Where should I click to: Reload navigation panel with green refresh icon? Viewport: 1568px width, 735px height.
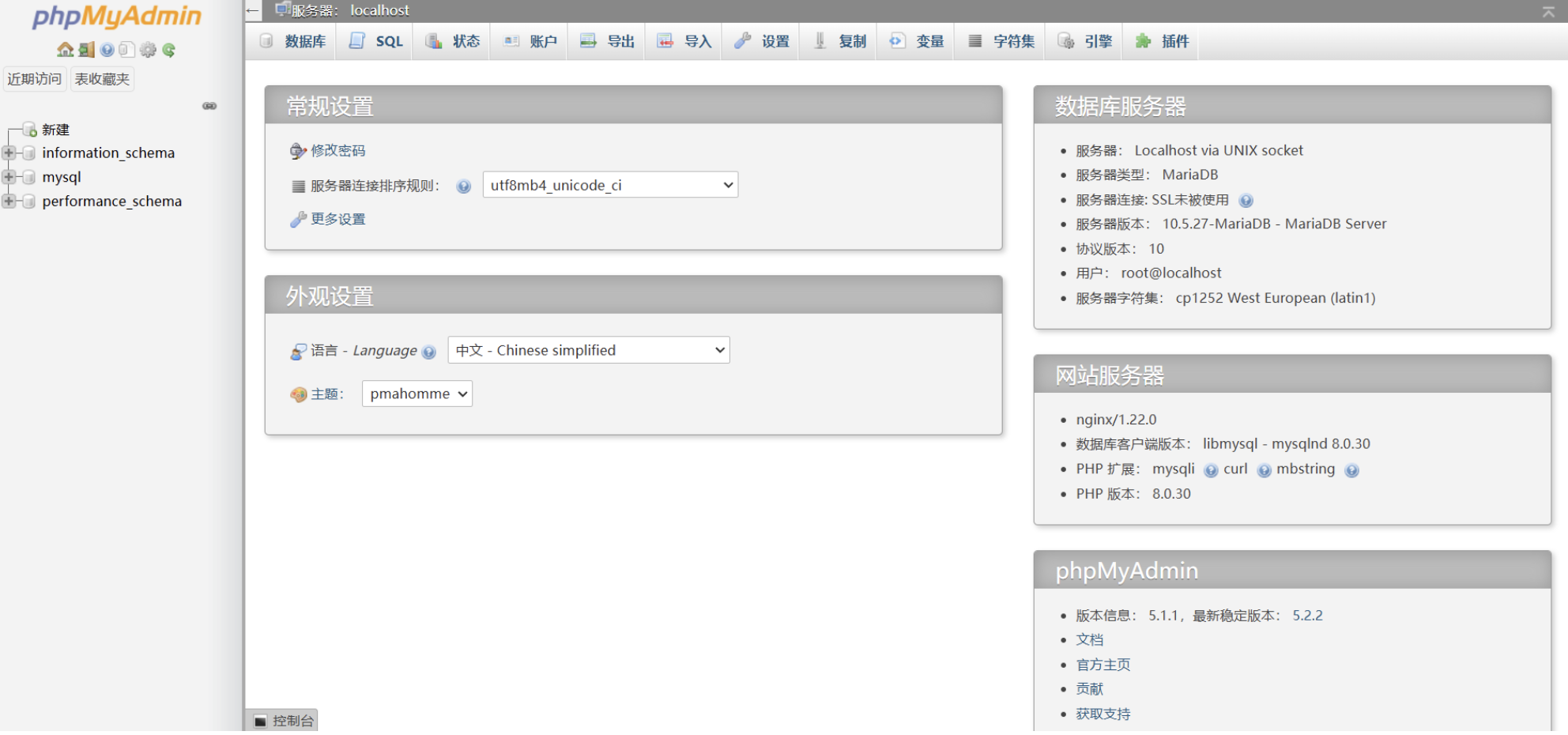click(168, 50)
